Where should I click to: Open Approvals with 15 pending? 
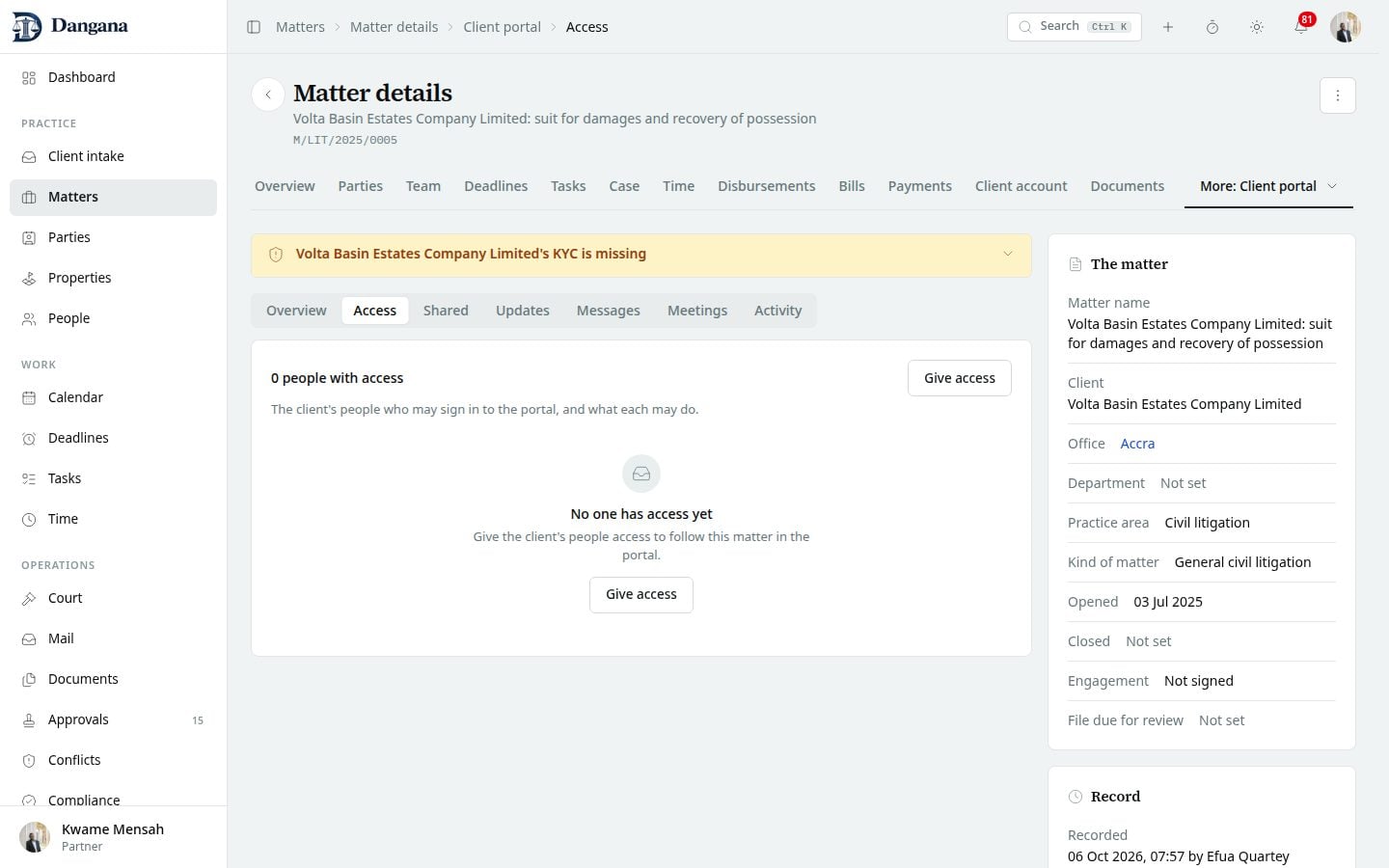click(x=113, y=719)
